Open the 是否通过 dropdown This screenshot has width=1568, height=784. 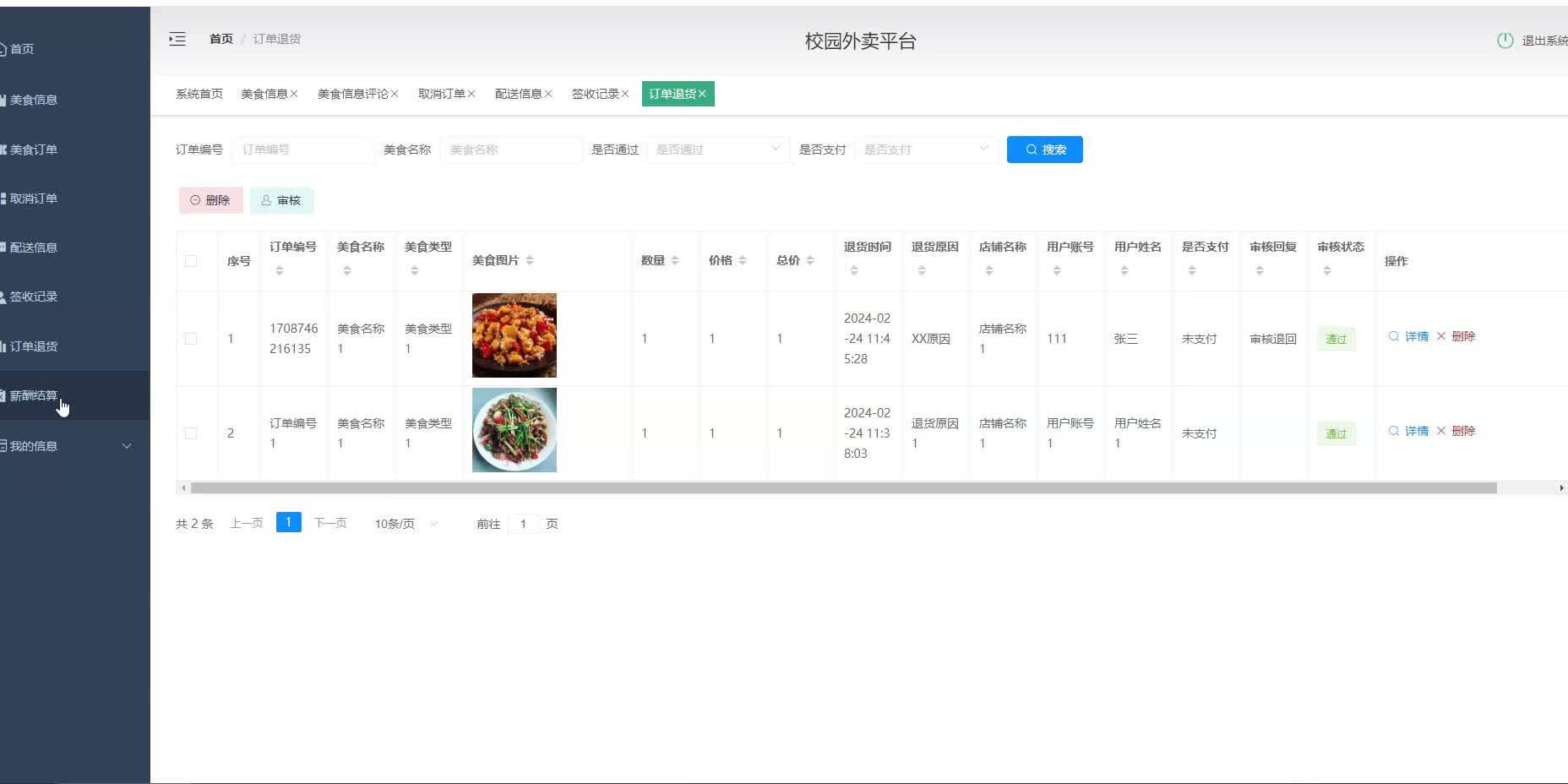[x=716, y=149]
